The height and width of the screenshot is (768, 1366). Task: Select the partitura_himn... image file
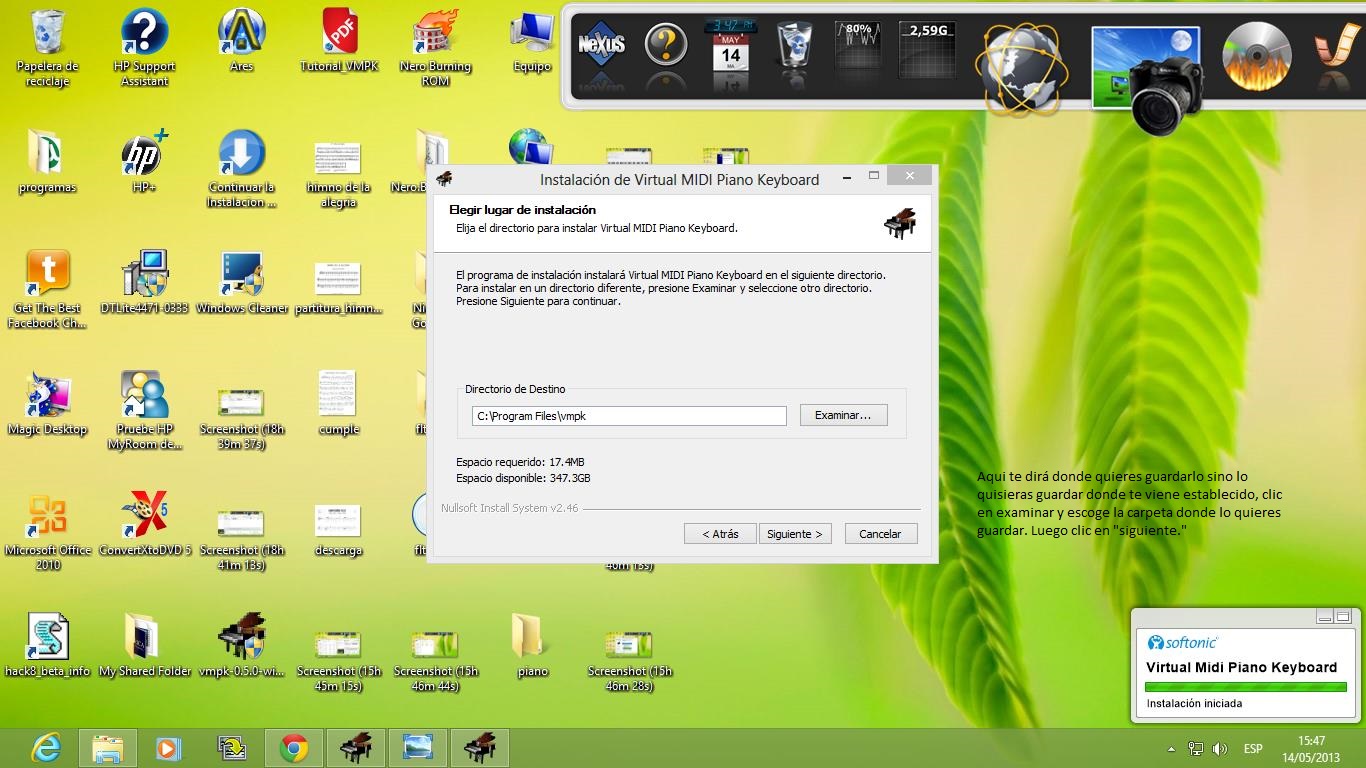(x=338, y=288)
